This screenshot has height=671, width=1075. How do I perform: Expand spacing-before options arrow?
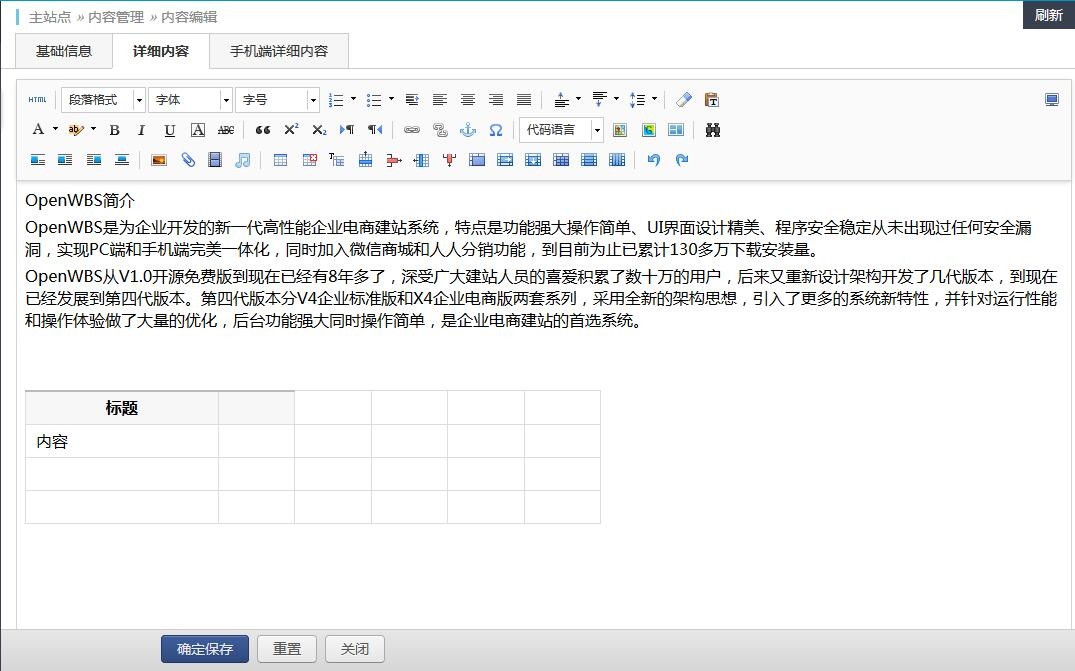coord(579,99)
